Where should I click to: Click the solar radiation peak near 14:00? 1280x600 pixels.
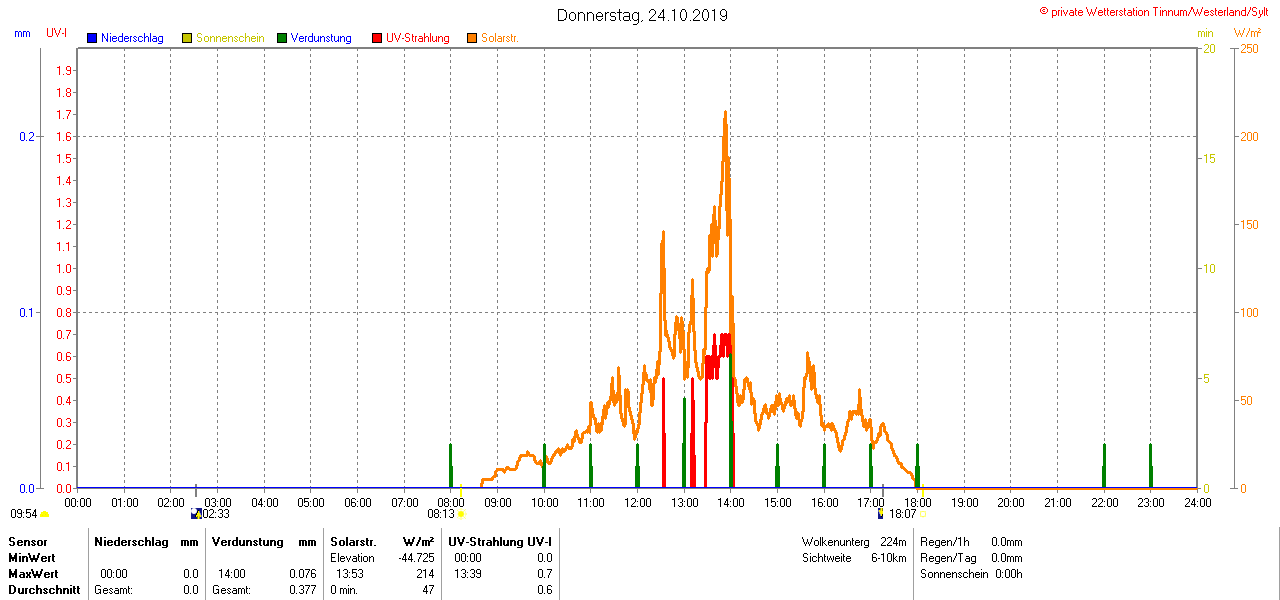tap(725, 114)
